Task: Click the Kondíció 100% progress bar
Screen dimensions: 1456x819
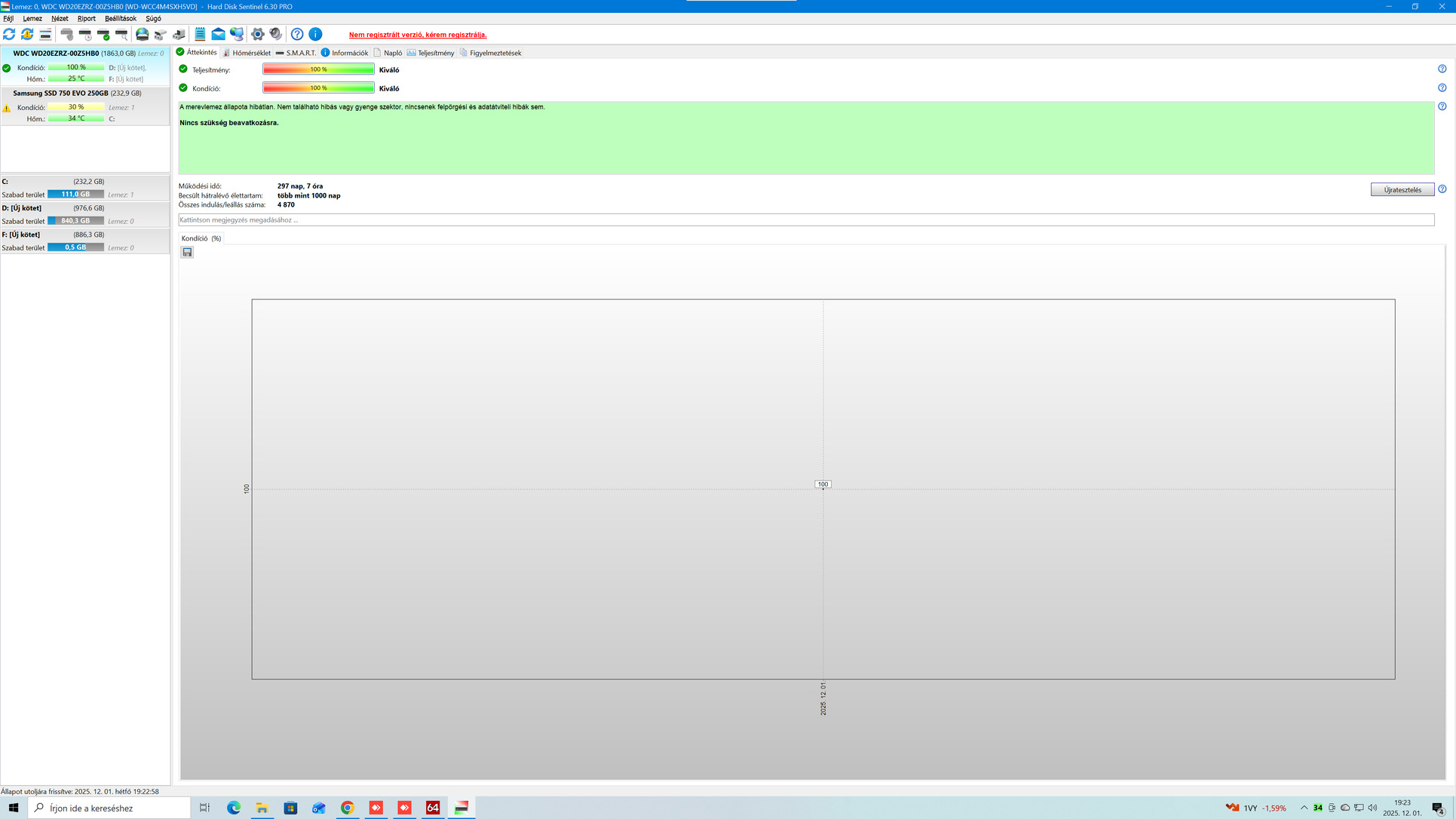Action: point(318,88)
